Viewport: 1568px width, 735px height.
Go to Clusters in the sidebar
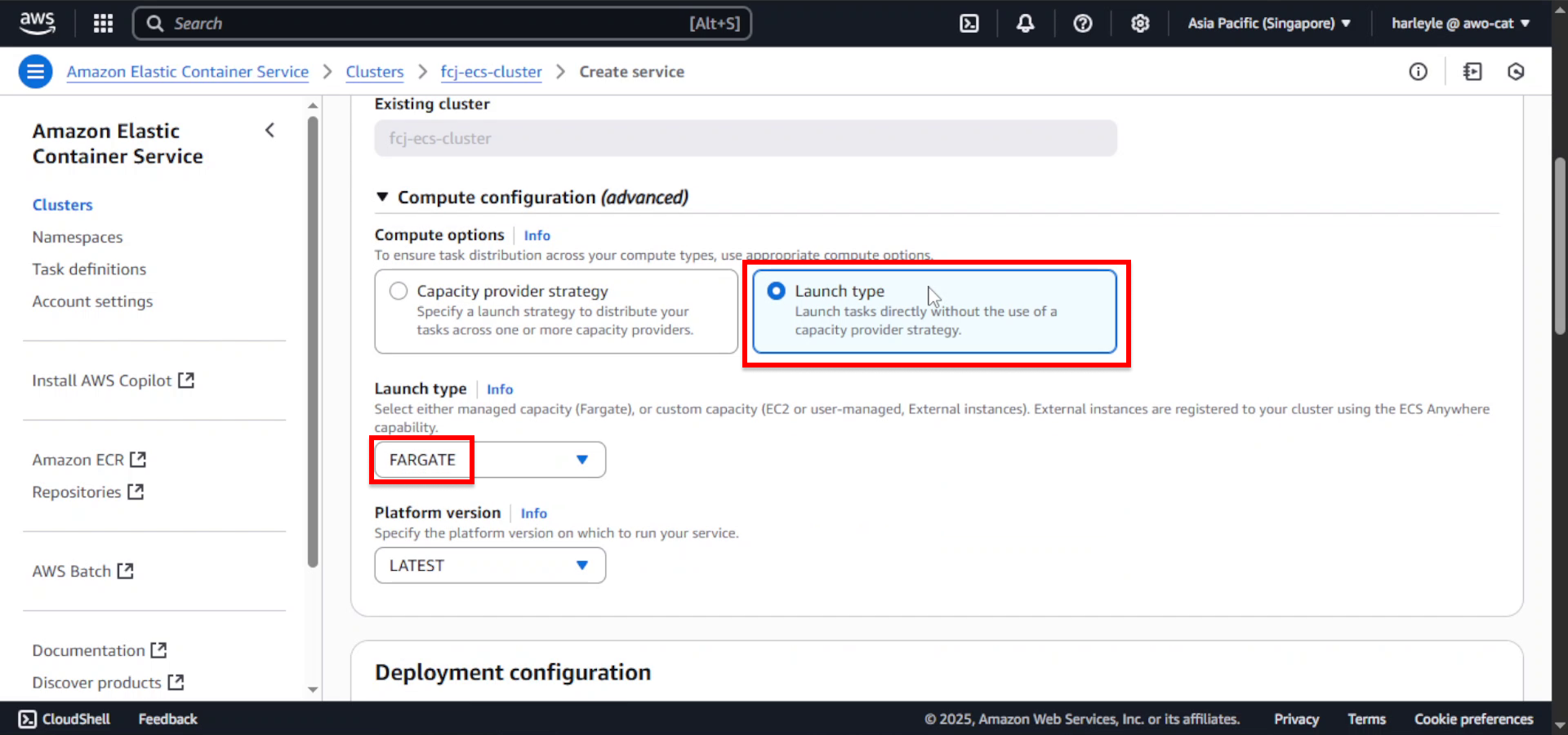(x=63, y=205)
